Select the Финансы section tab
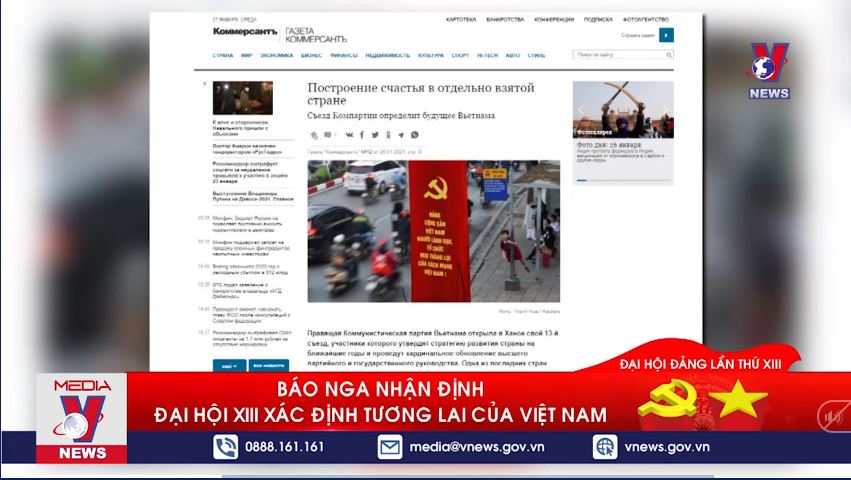This screenshot has width=851, height=480. (x=344, y=55)
